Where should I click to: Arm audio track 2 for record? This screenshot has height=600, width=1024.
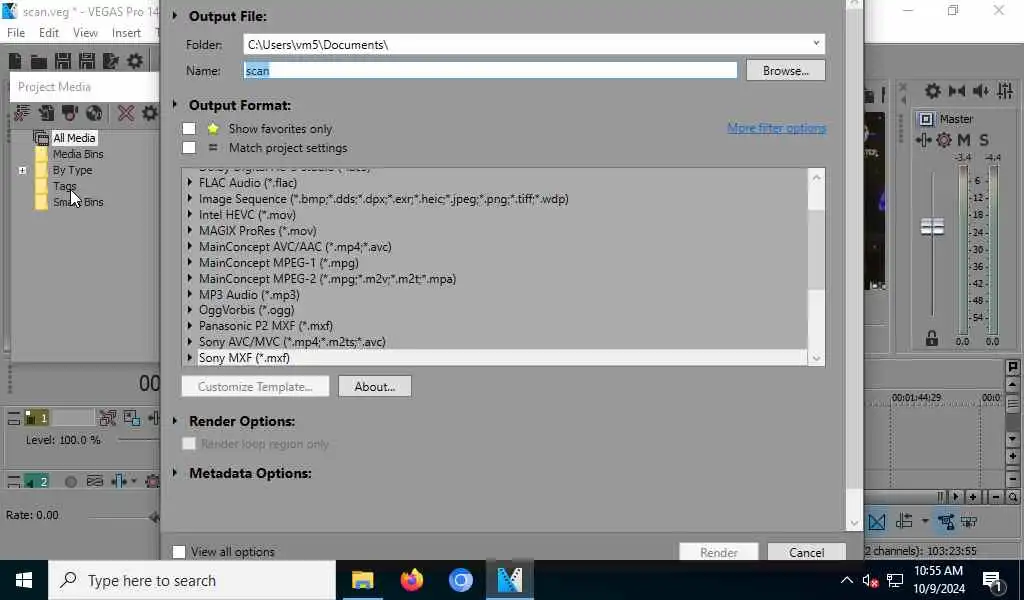click(71, 482)
